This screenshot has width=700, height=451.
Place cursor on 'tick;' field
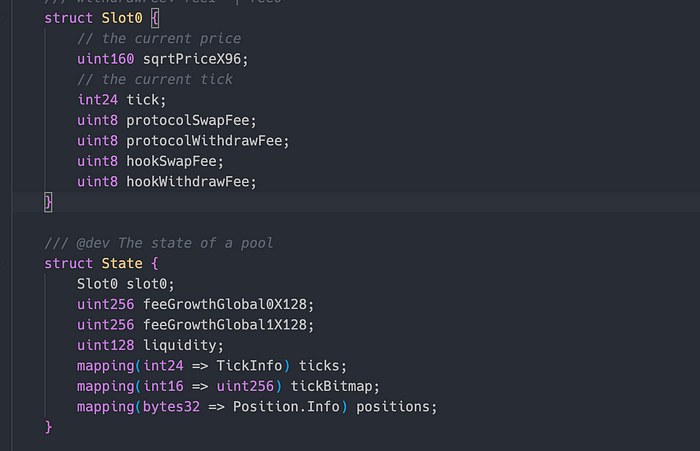click(146, 100)
